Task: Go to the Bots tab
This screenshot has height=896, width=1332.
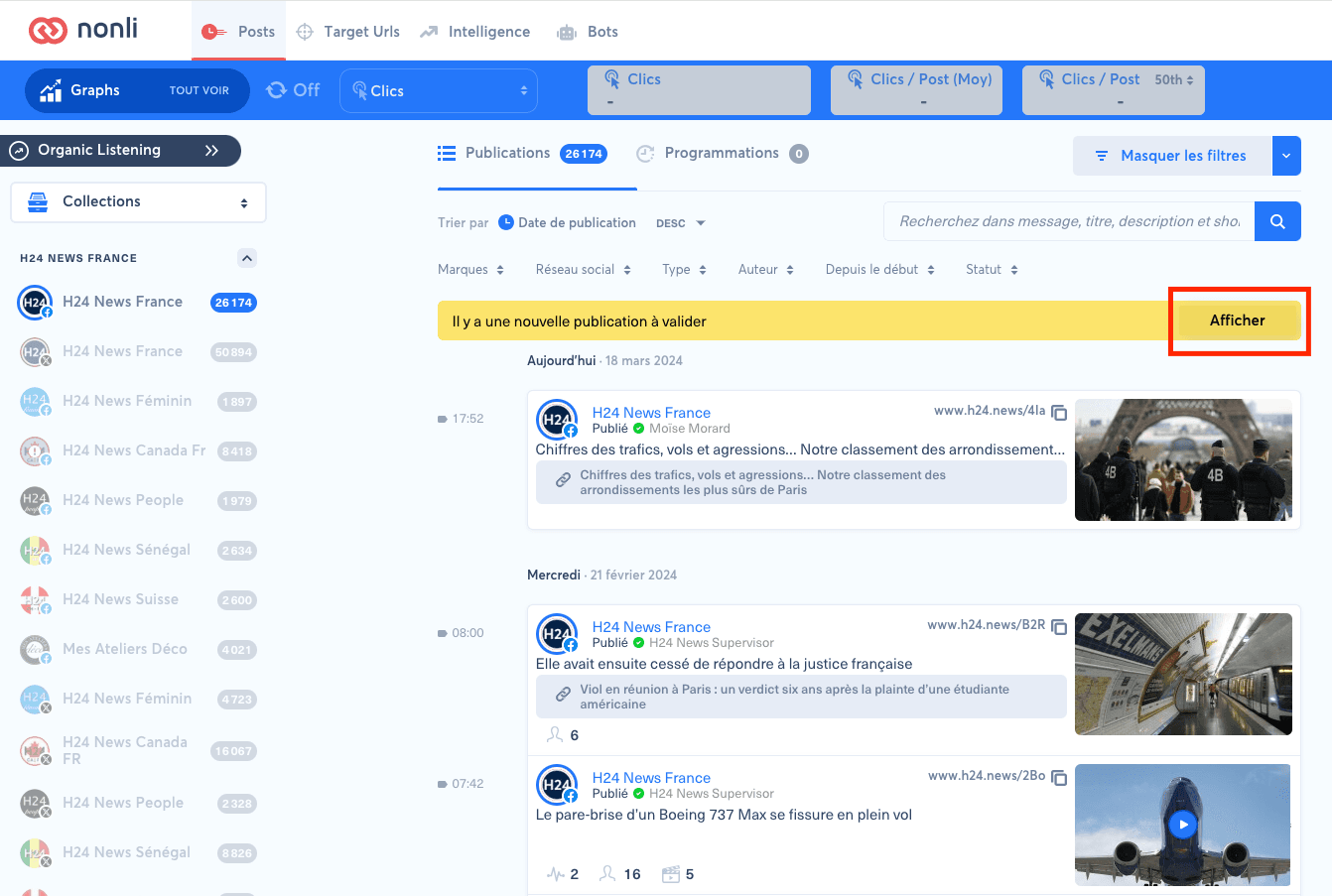Action: 588,32
